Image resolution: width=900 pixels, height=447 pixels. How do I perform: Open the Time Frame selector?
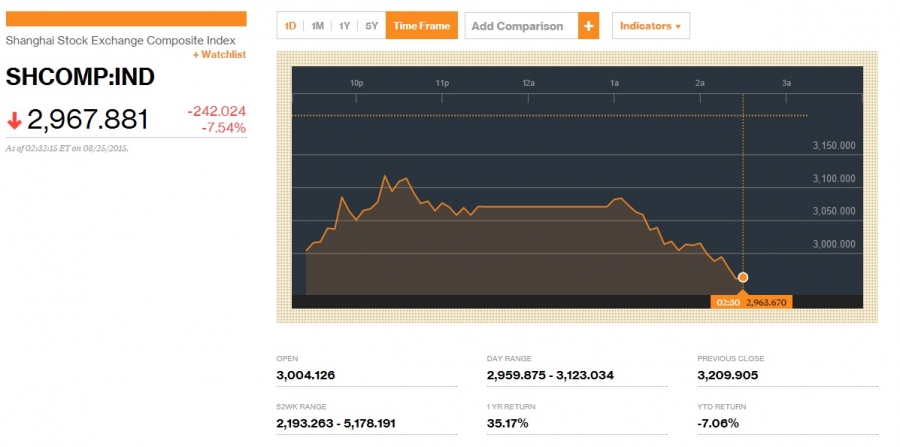point(421,26)
